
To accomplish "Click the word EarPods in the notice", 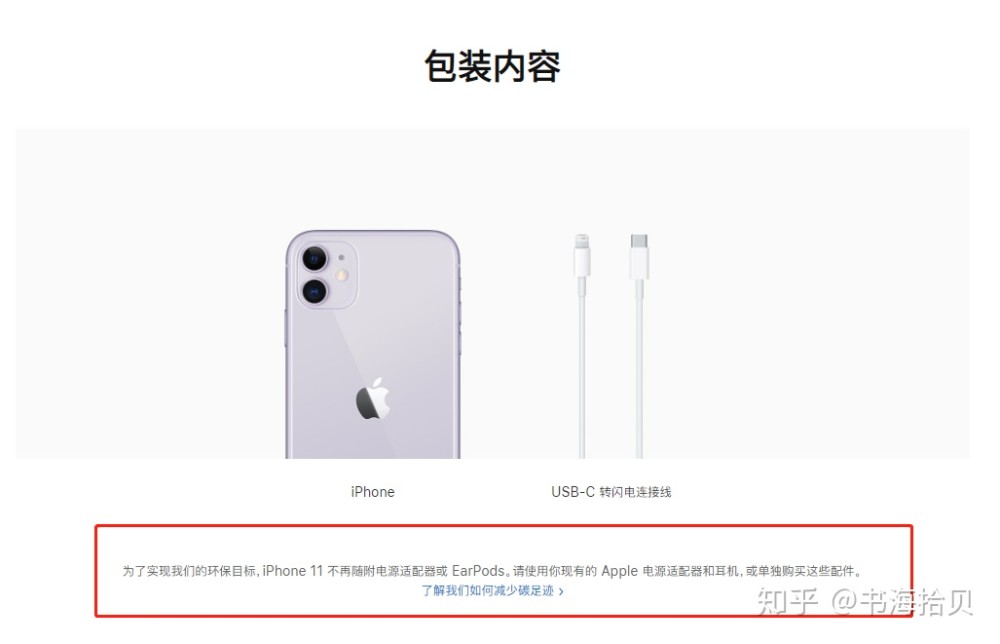I will [x=478, y=571].
